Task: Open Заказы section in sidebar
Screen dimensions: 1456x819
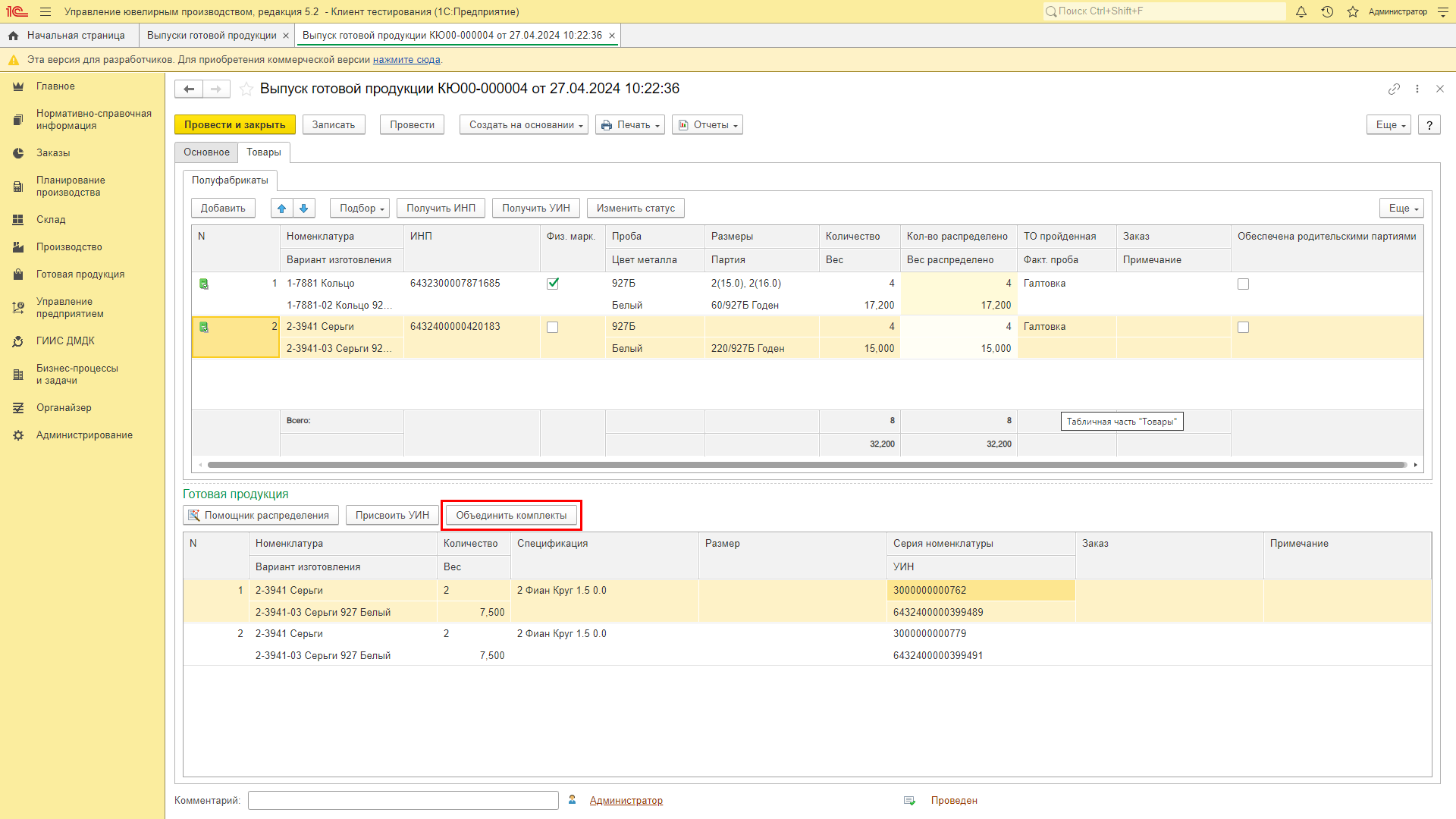Action: tap(53, 153)
